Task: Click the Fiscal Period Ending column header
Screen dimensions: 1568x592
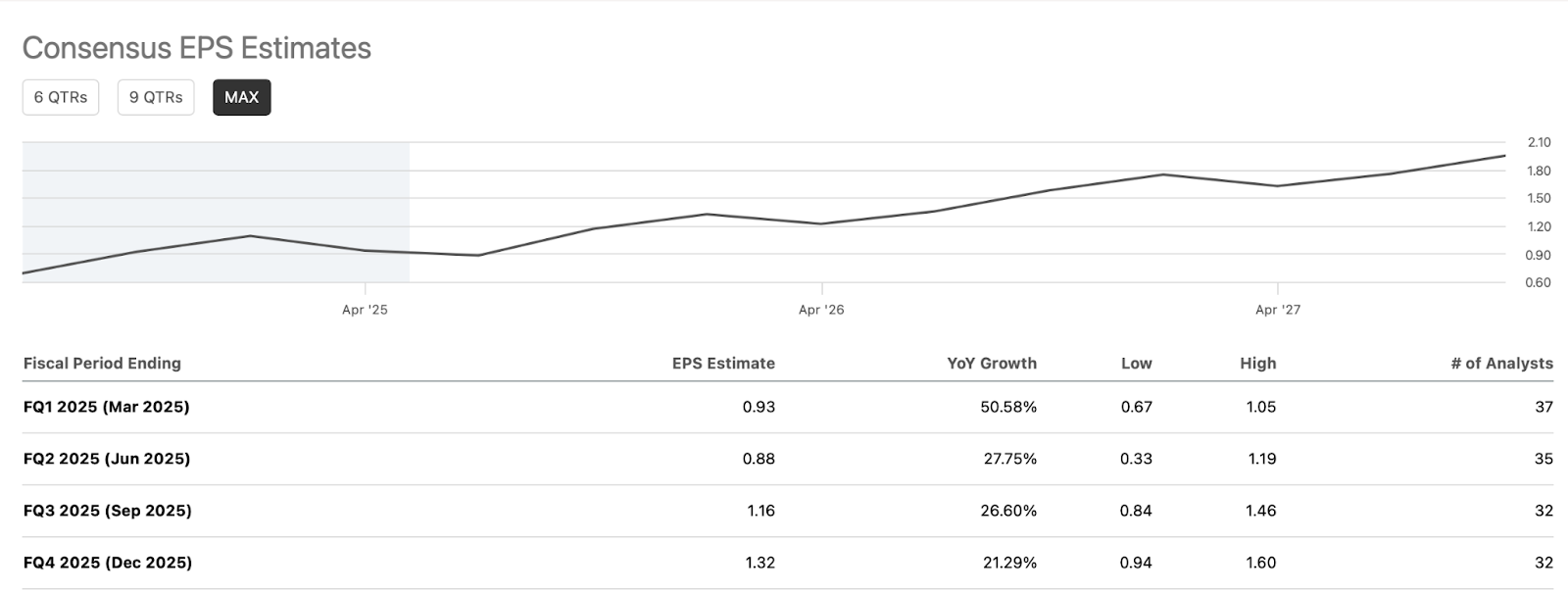Action: pyautogui.click(x=102, y=363)
